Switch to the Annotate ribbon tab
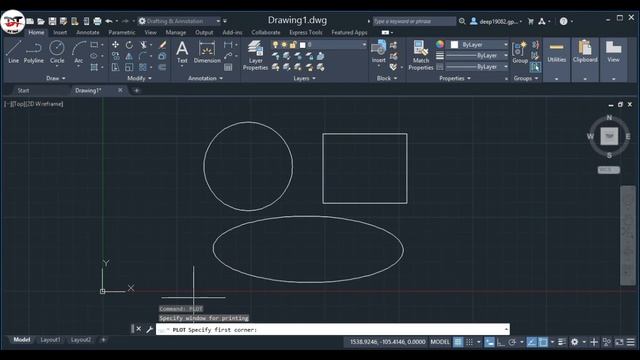Image resolution: width=640 pixels, height=360 pixels. coord(88,33)
